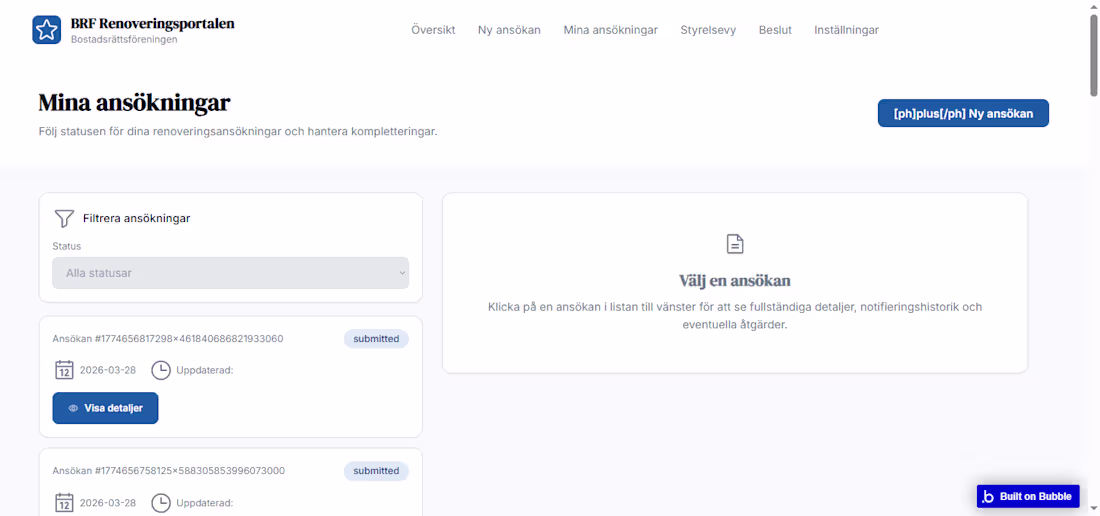Select Mina ansökningar in navigation
This screenshot has height=516, width=1100.
click(610, 30)
